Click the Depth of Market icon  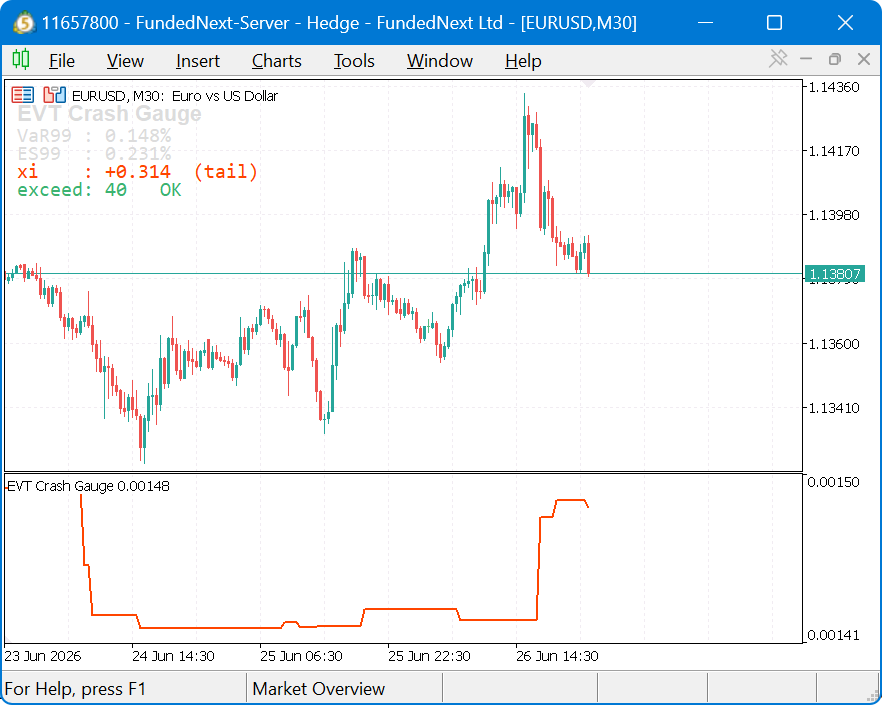(x=55, y=95)
